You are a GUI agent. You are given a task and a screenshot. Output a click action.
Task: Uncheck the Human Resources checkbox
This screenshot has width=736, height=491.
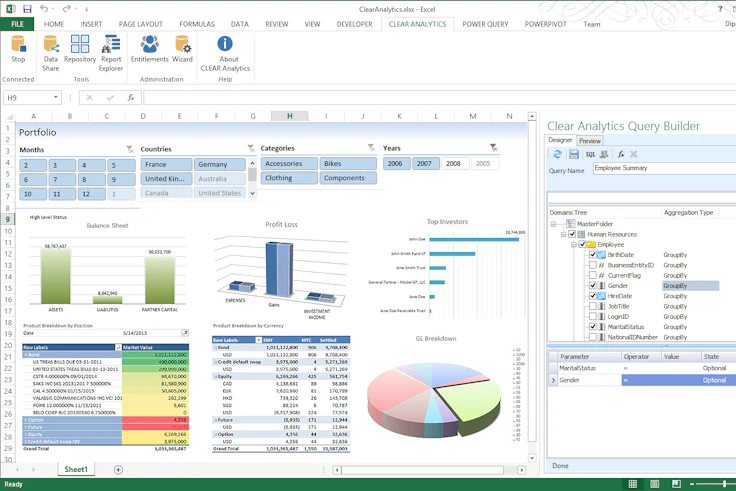(572, 234)
